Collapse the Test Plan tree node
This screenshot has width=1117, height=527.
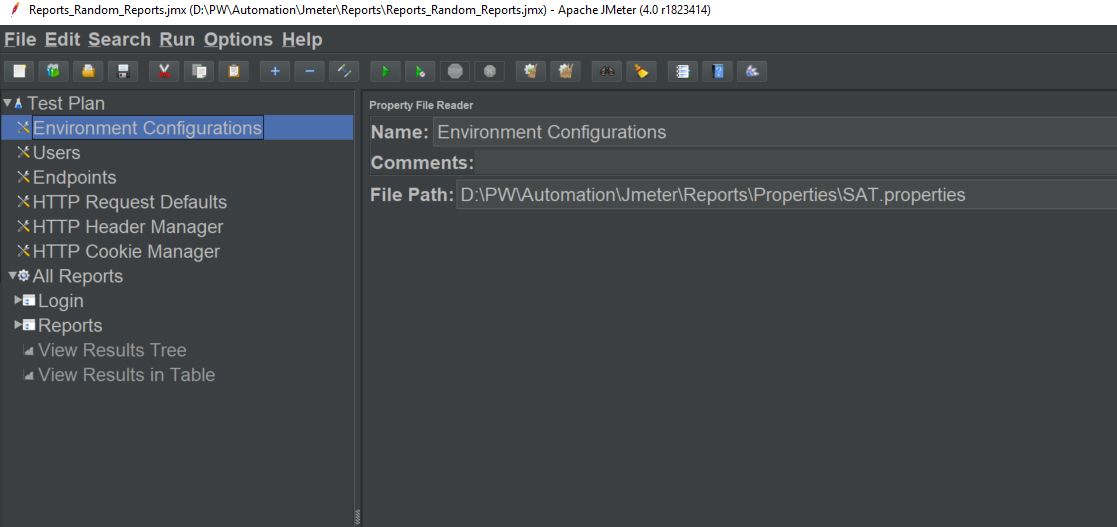pos(7,104)
